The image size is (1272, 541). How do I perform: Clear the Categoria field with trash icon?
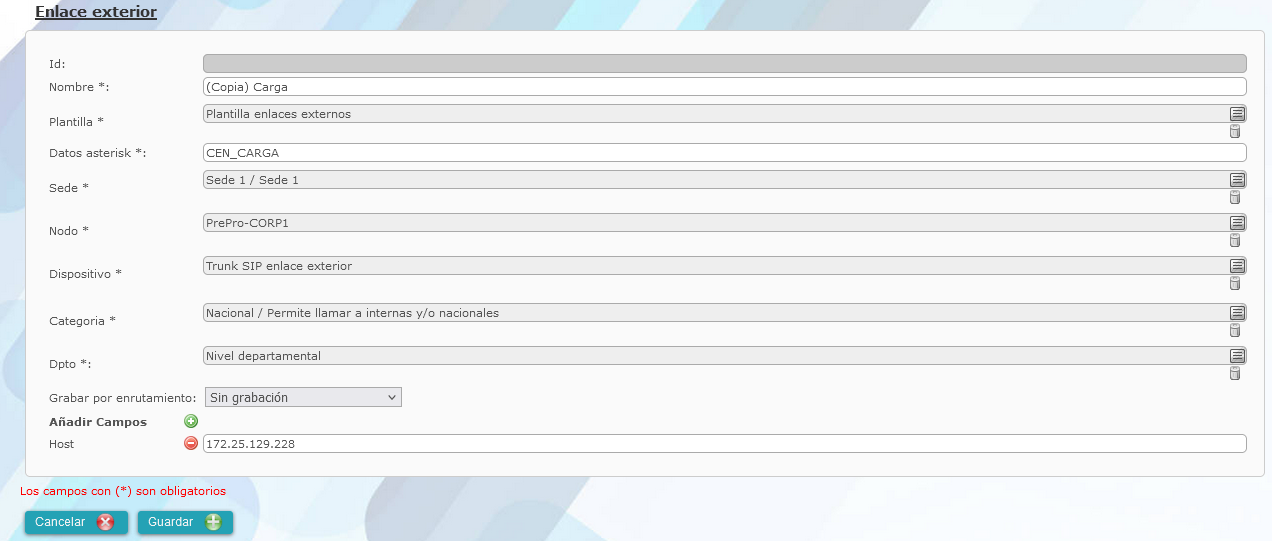click(1235, 330)
